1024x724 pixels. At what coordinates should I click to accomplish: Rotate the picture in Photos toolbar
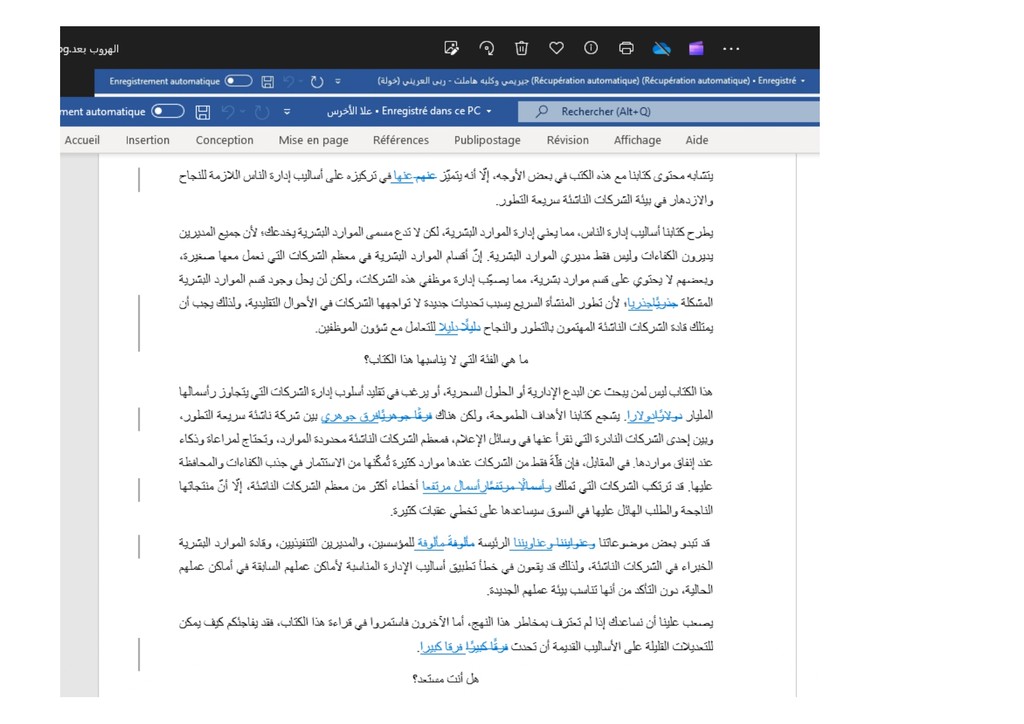[x=487, y=48]
